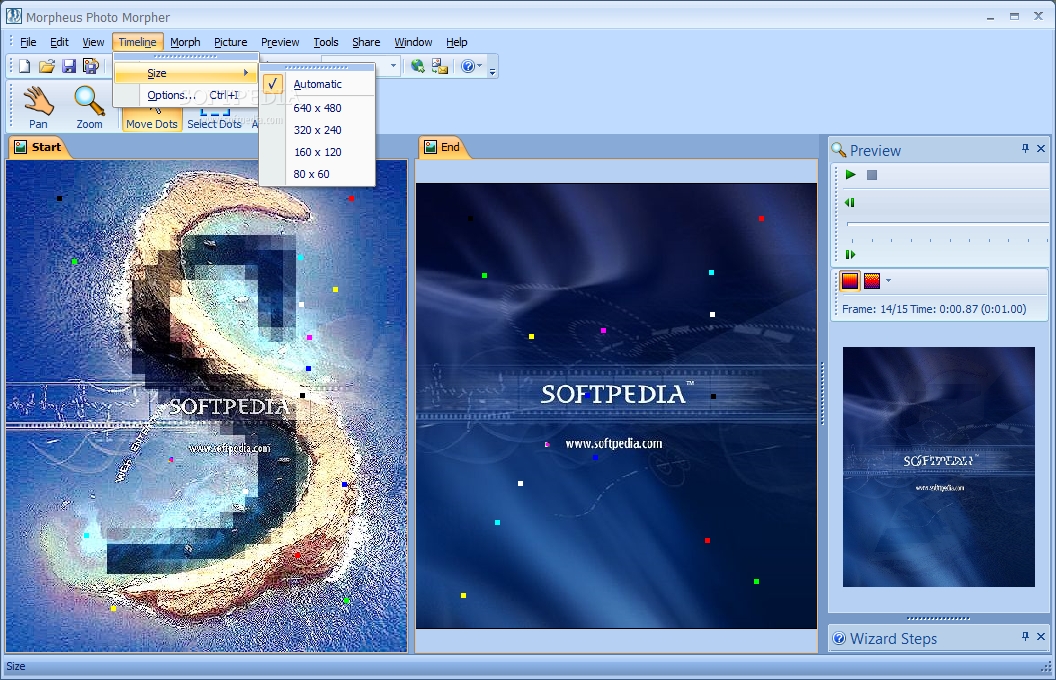1056x680 pixels.
Task: Open the toolbar combo box dropdown
Action: point(393,66)
